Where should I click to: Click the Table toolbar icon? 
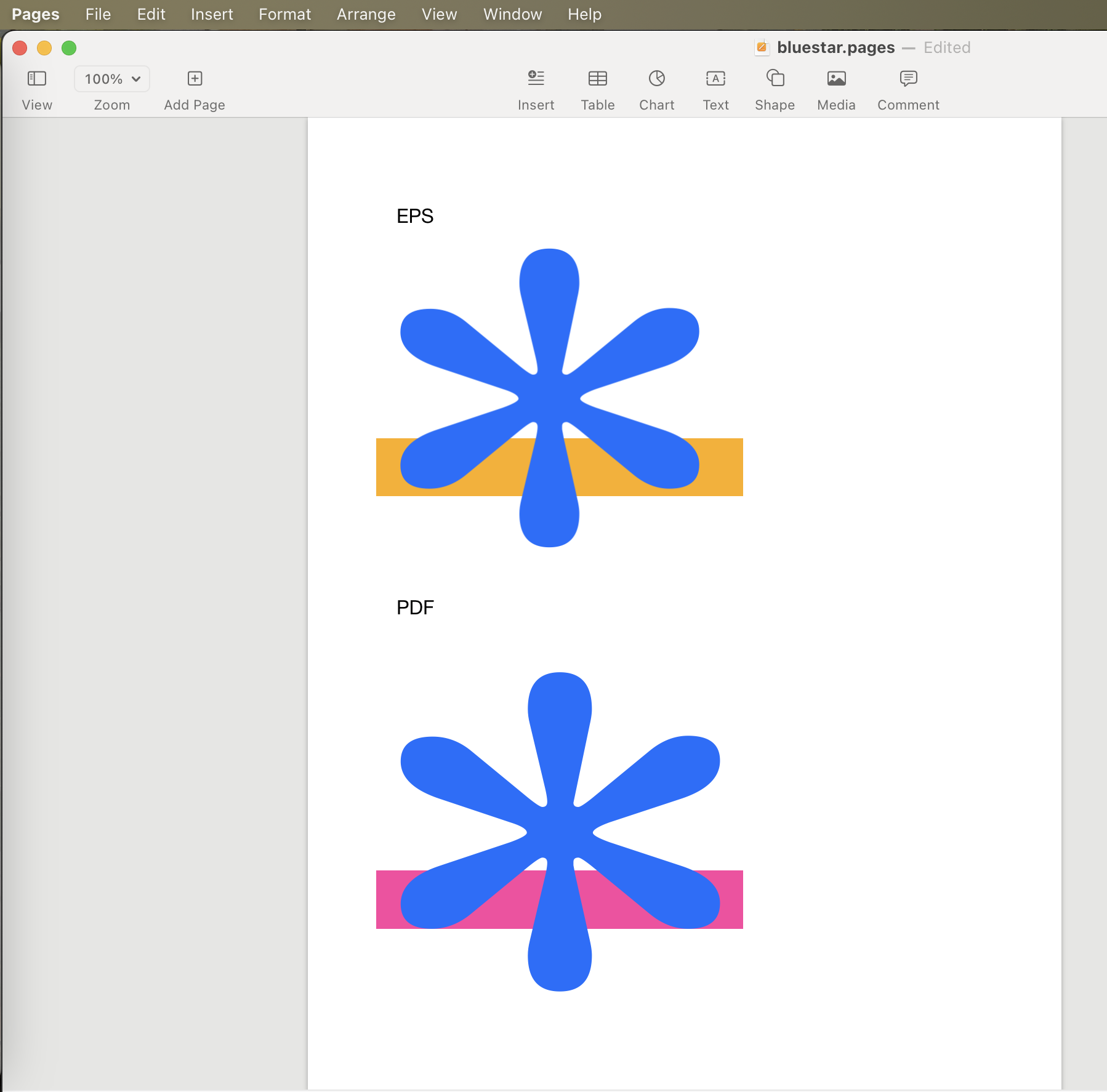pos(598,78)
